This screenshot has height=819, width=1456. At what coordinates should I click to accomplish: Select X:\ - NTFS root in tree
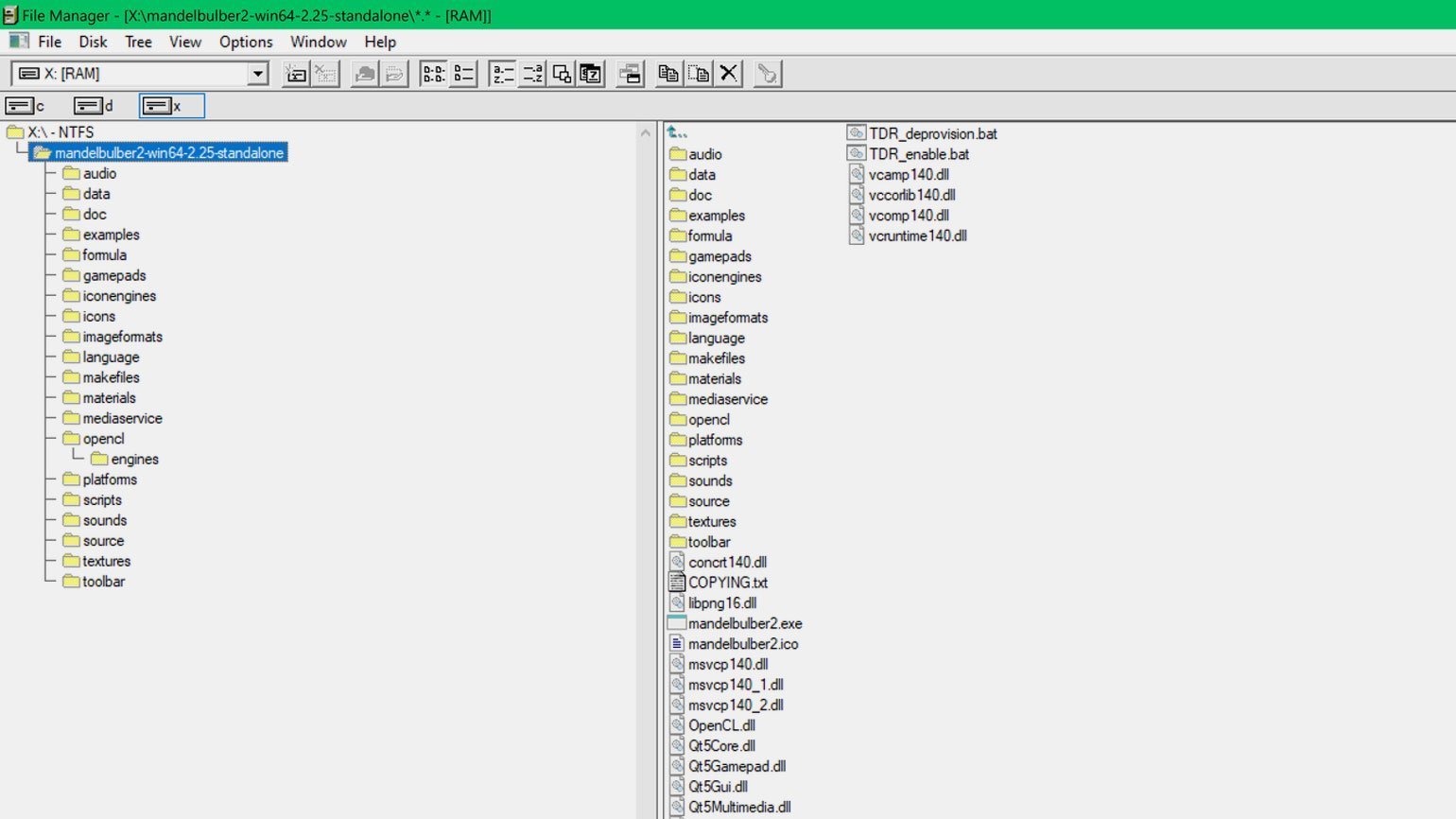(50, 132)
